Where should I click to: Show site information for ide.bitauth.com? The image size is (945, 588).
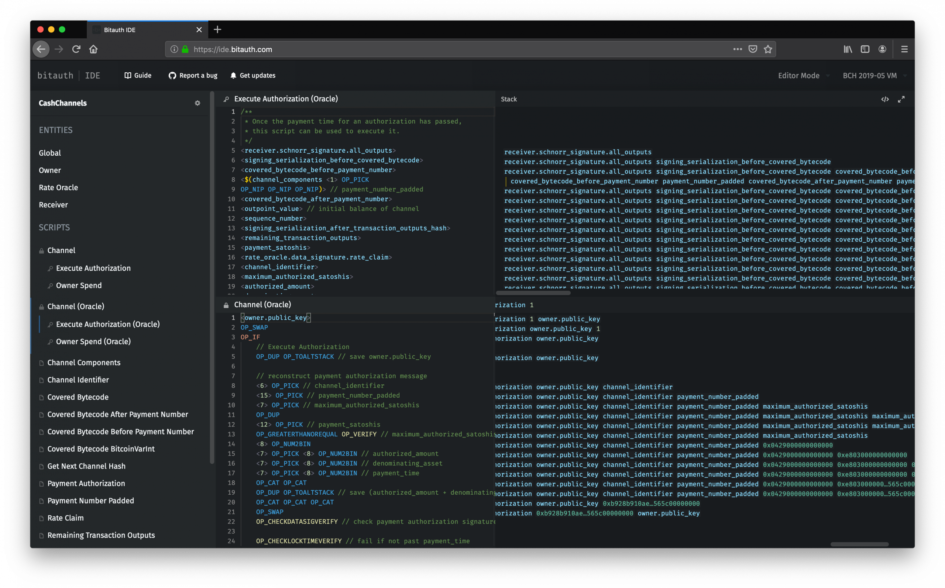(174, 49)
